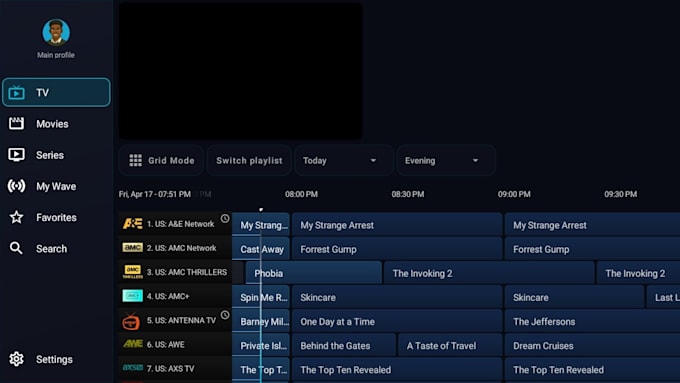Click the Antenna TV channel logo

point(131,321)
